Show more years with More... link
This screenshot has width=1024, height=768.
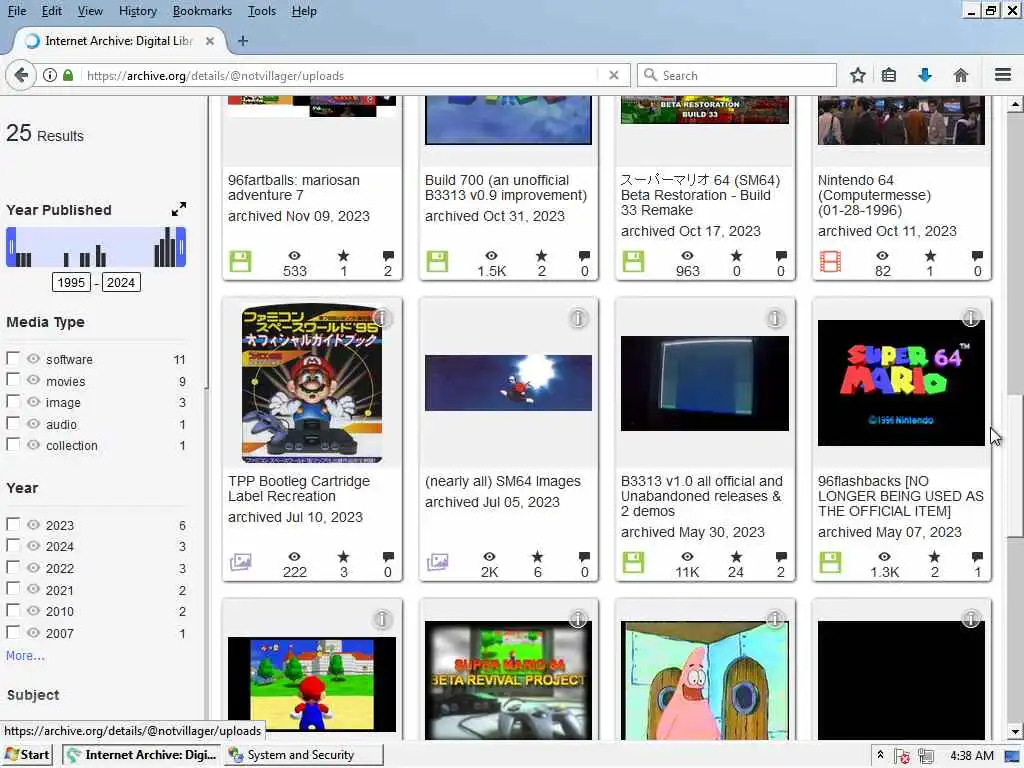coord(25,655)
